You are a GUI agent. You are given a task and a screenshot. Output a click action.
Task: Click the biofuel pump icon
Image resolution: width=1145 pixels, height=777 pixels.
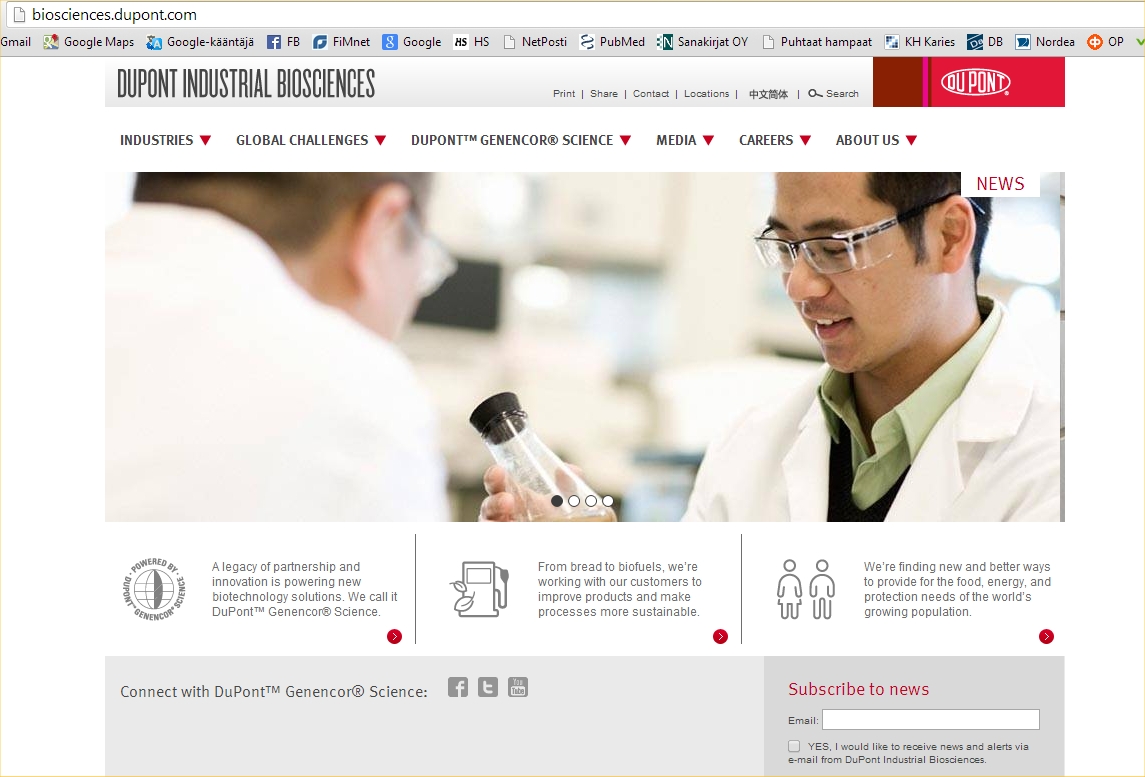coord(478,589)
